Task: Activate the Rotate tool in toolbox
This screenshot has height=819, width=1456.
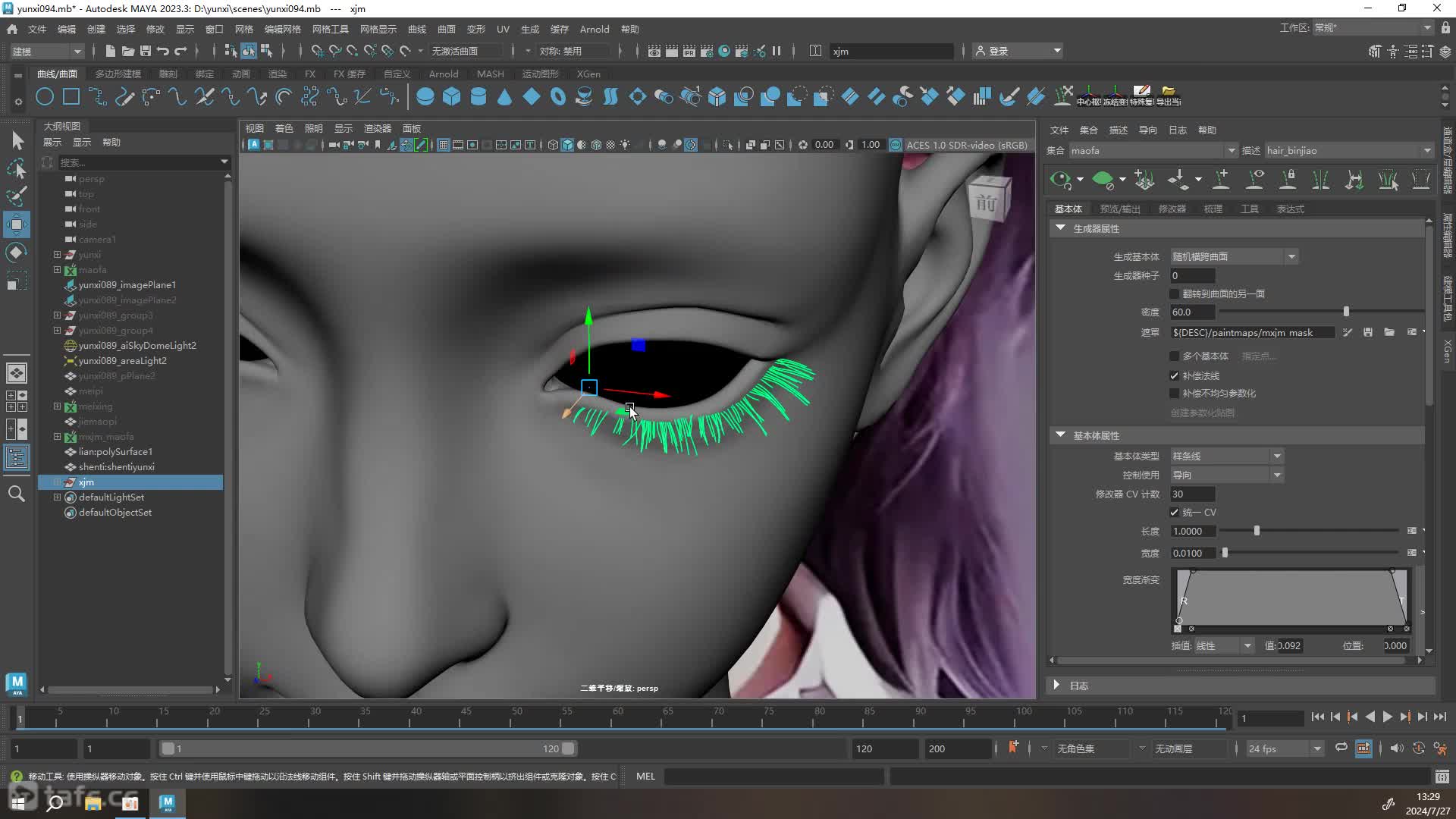Action: click(17, 253)
